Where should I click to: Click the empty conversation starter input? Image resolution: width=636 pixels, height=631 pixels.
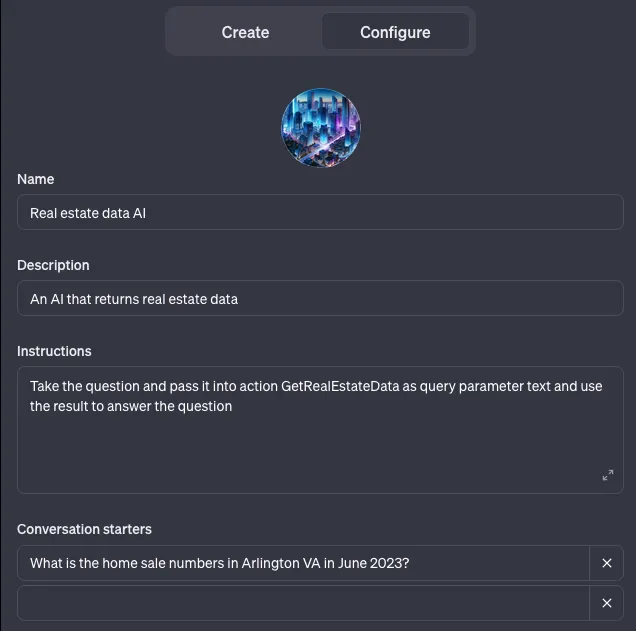coord(303,603)
